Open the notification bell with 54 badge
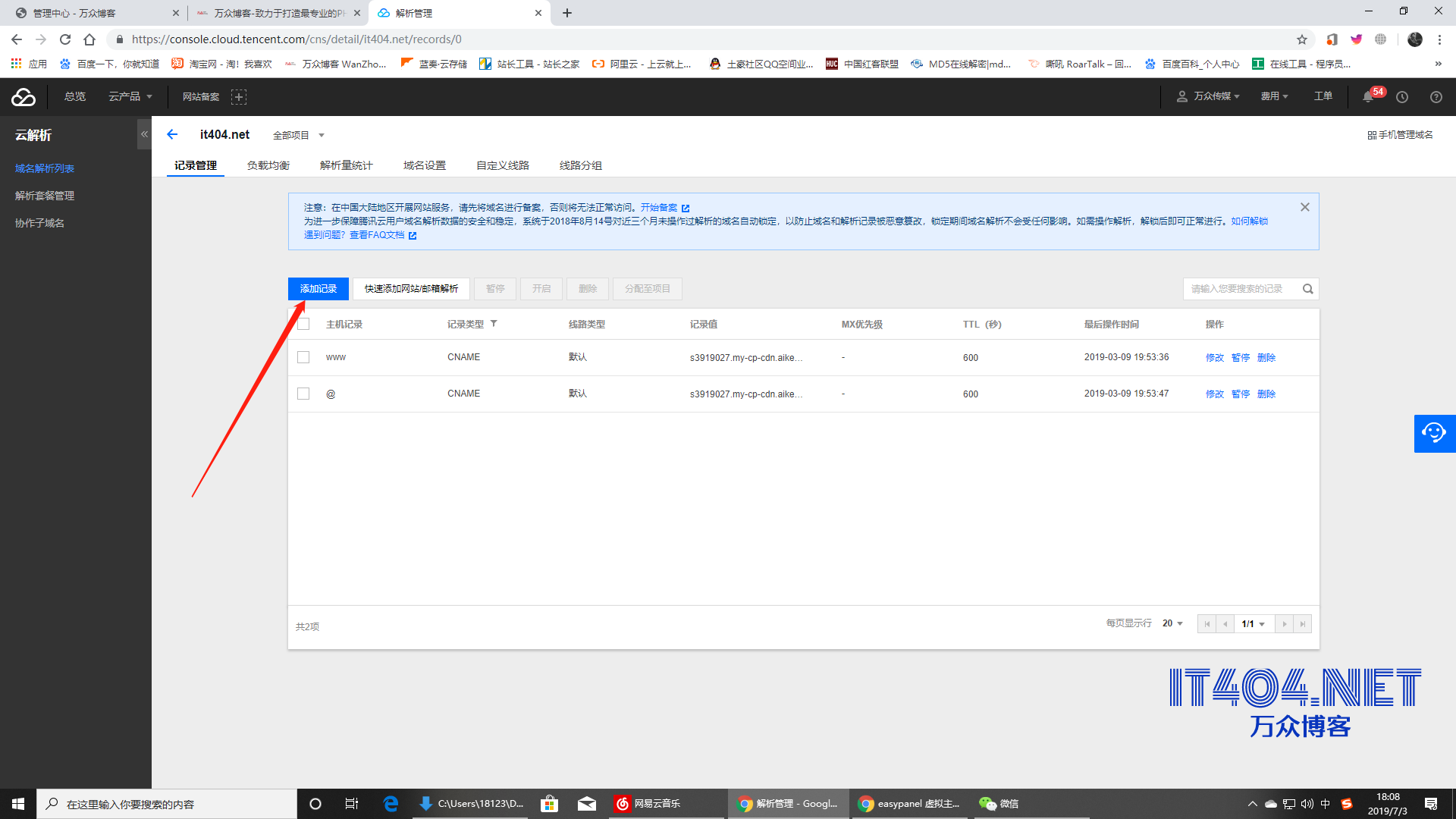The height and width of the screenshot is (819, 1456). (1369, 97)
